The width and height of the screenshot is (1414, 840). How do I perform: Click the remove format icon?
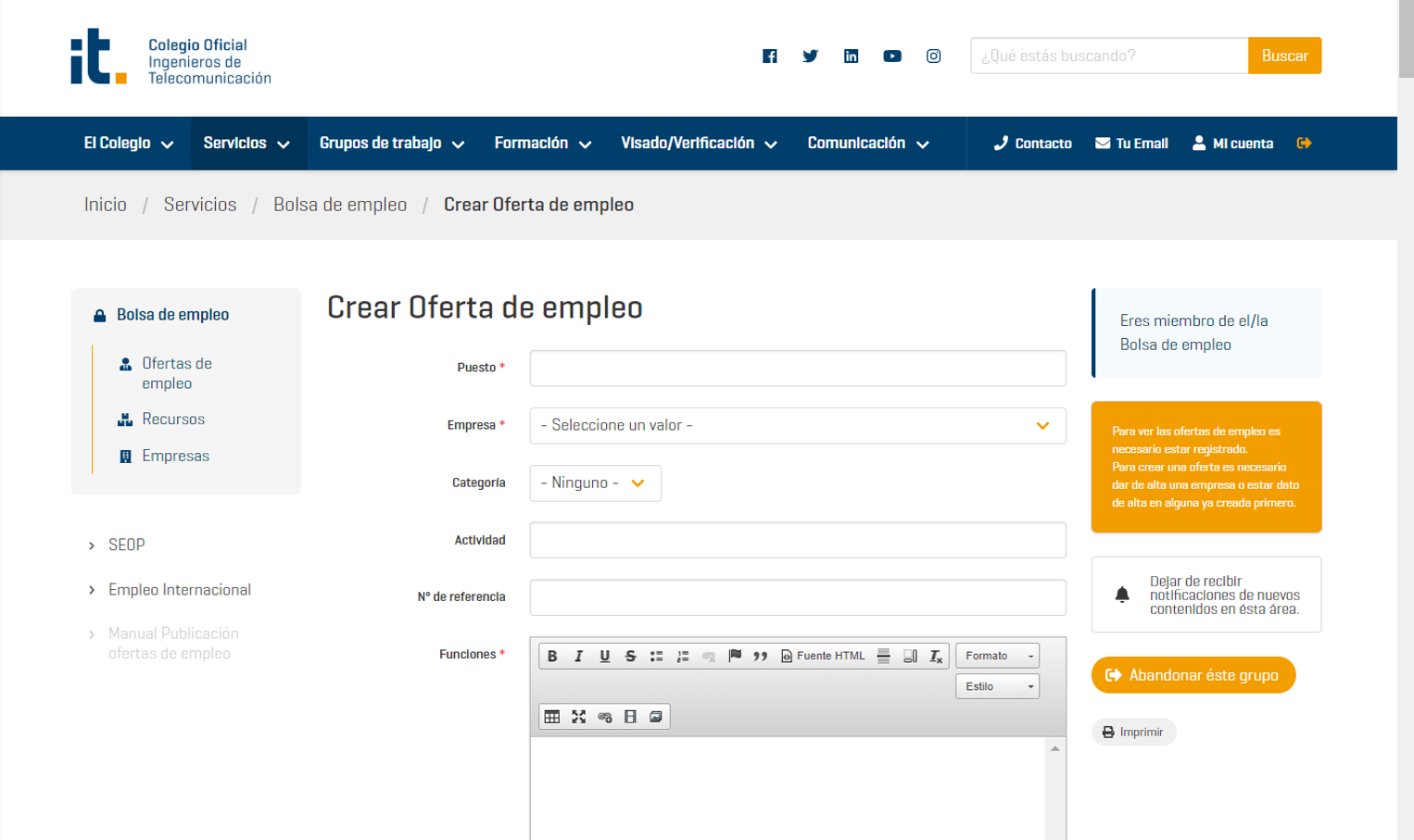[936, 656]
